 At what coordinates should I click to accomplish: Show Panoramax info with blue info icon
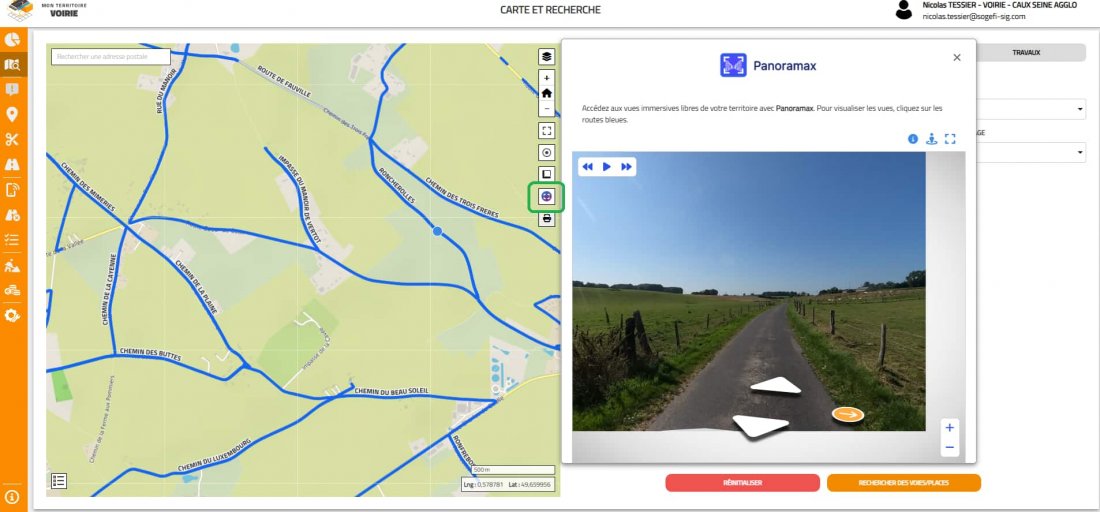point(913,139)
